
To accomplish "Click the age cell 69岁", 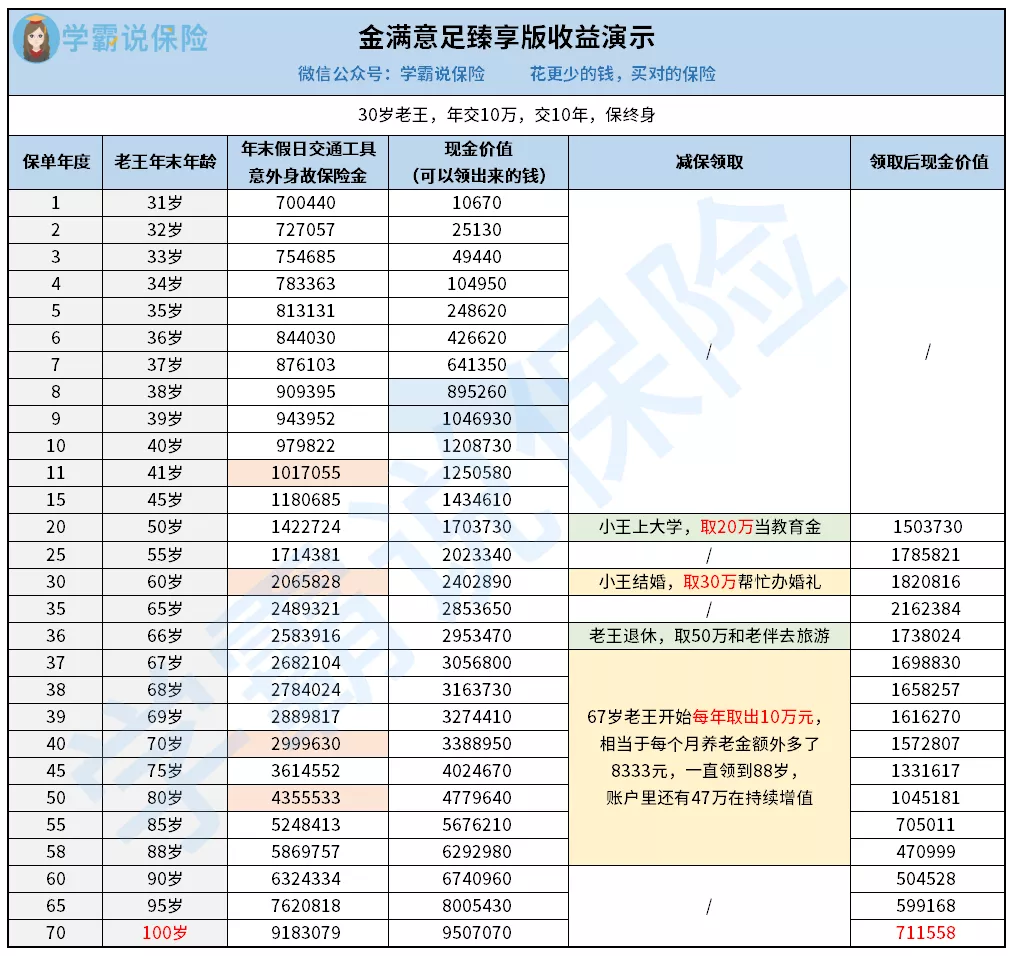I will point(165,717).
